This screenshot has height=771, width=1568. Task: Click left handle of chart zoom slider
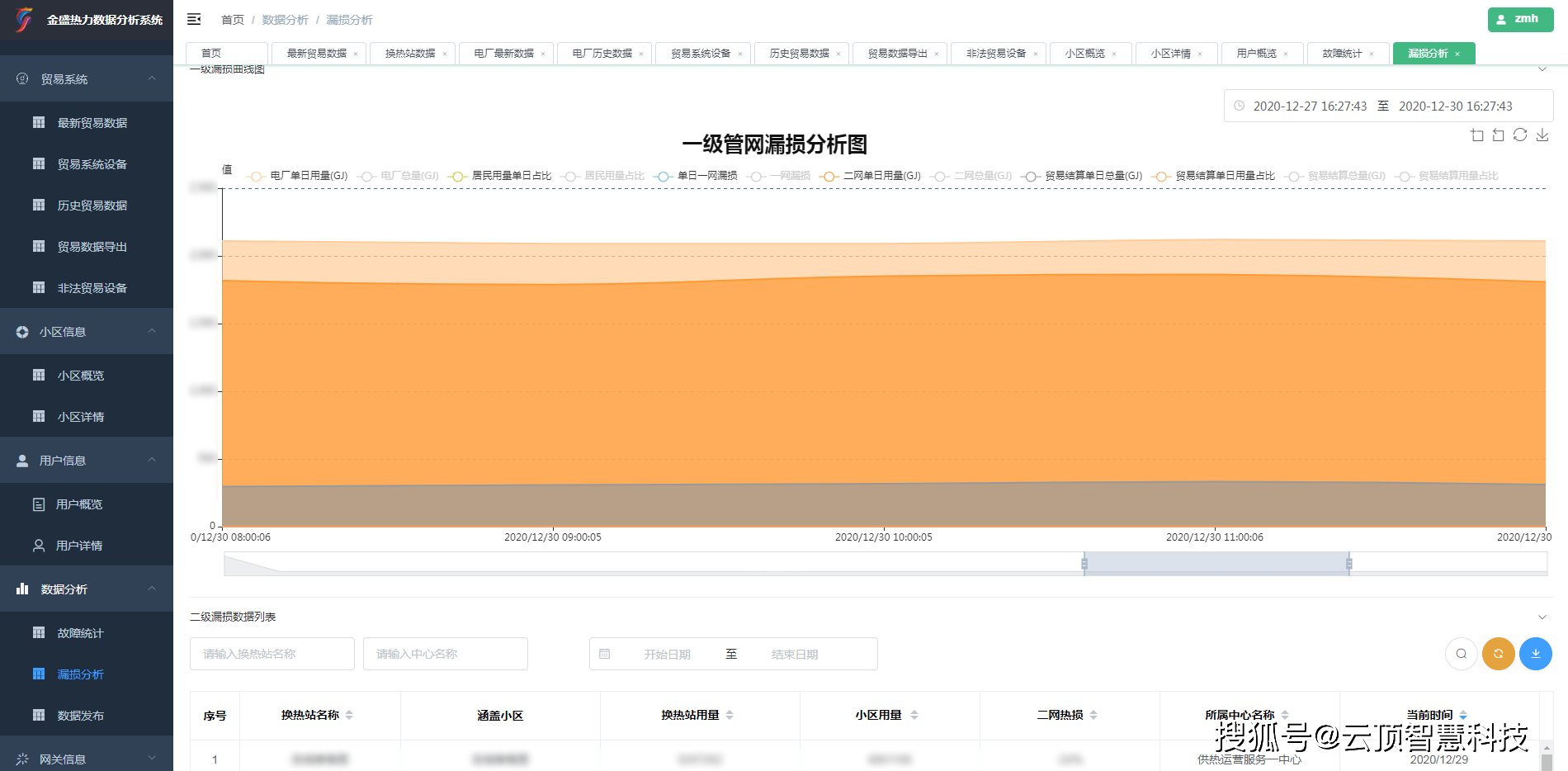1084,564
